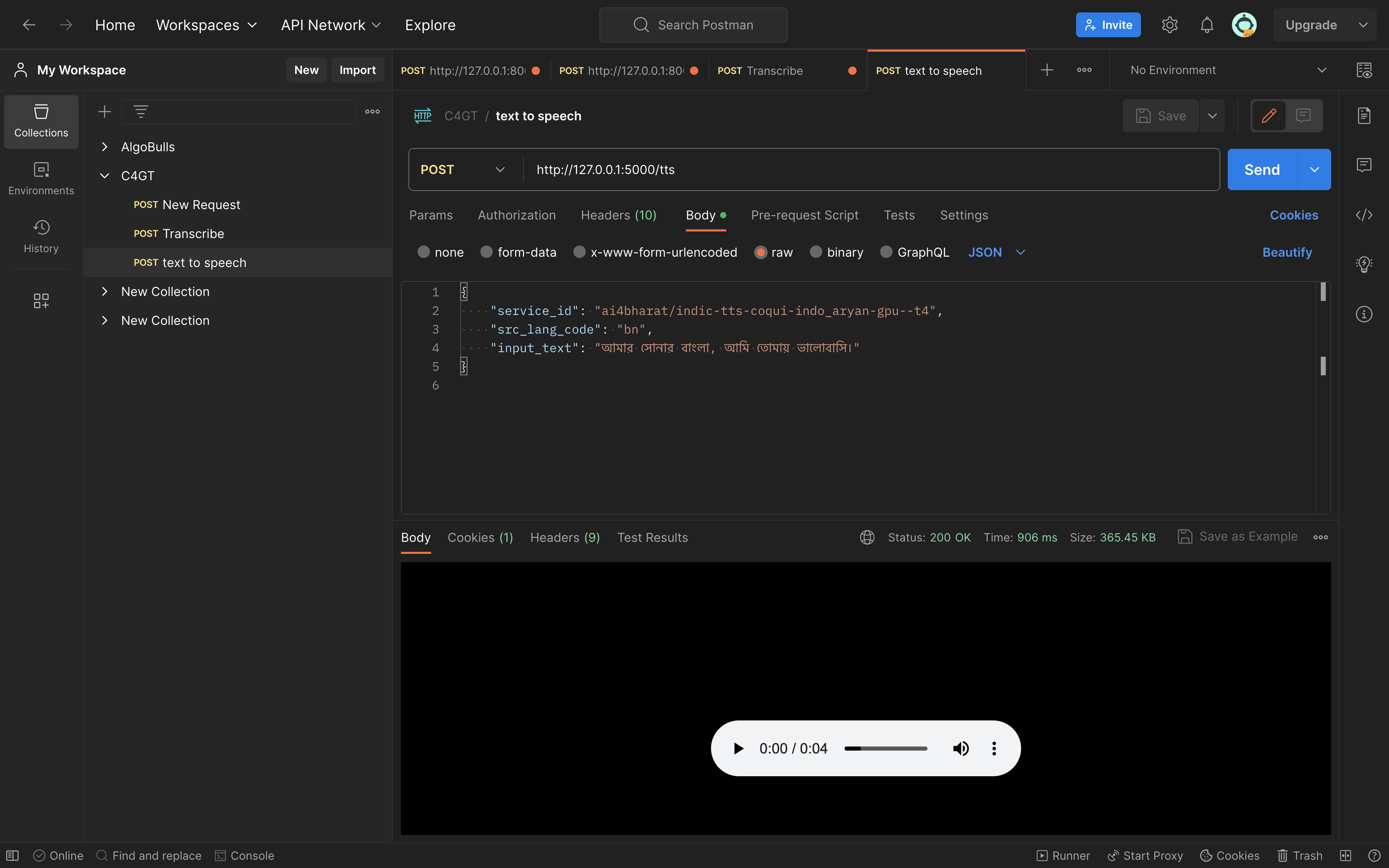Click the Send button
Image resolution: width=1389 pixels, height=868 pixels.
point(1262,169)
